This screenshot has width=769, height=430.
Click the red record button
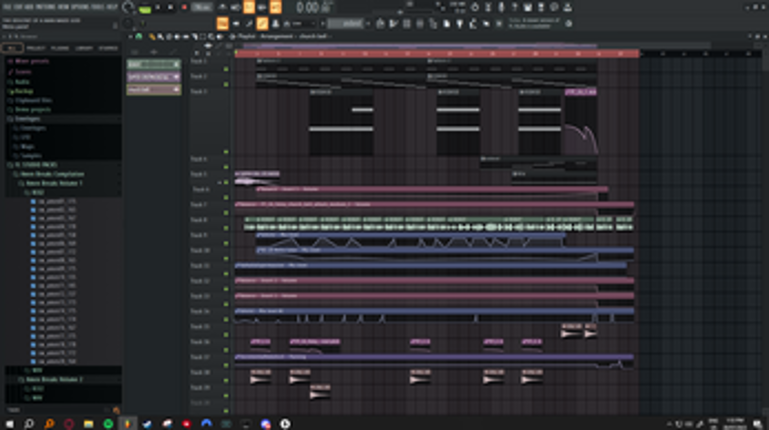pos(184,7)
